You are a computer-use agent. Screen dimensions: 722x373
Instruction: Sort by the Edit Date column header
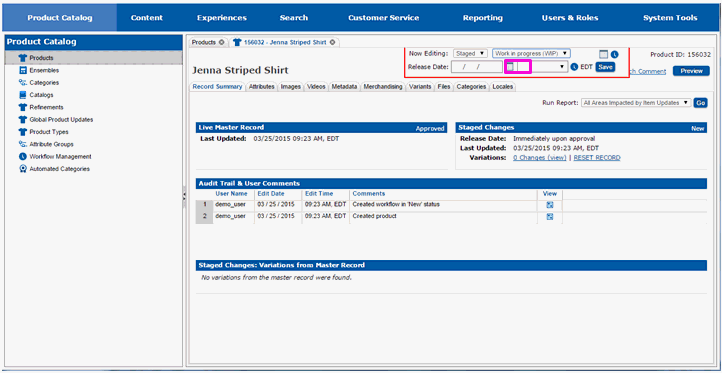point(271,193)
